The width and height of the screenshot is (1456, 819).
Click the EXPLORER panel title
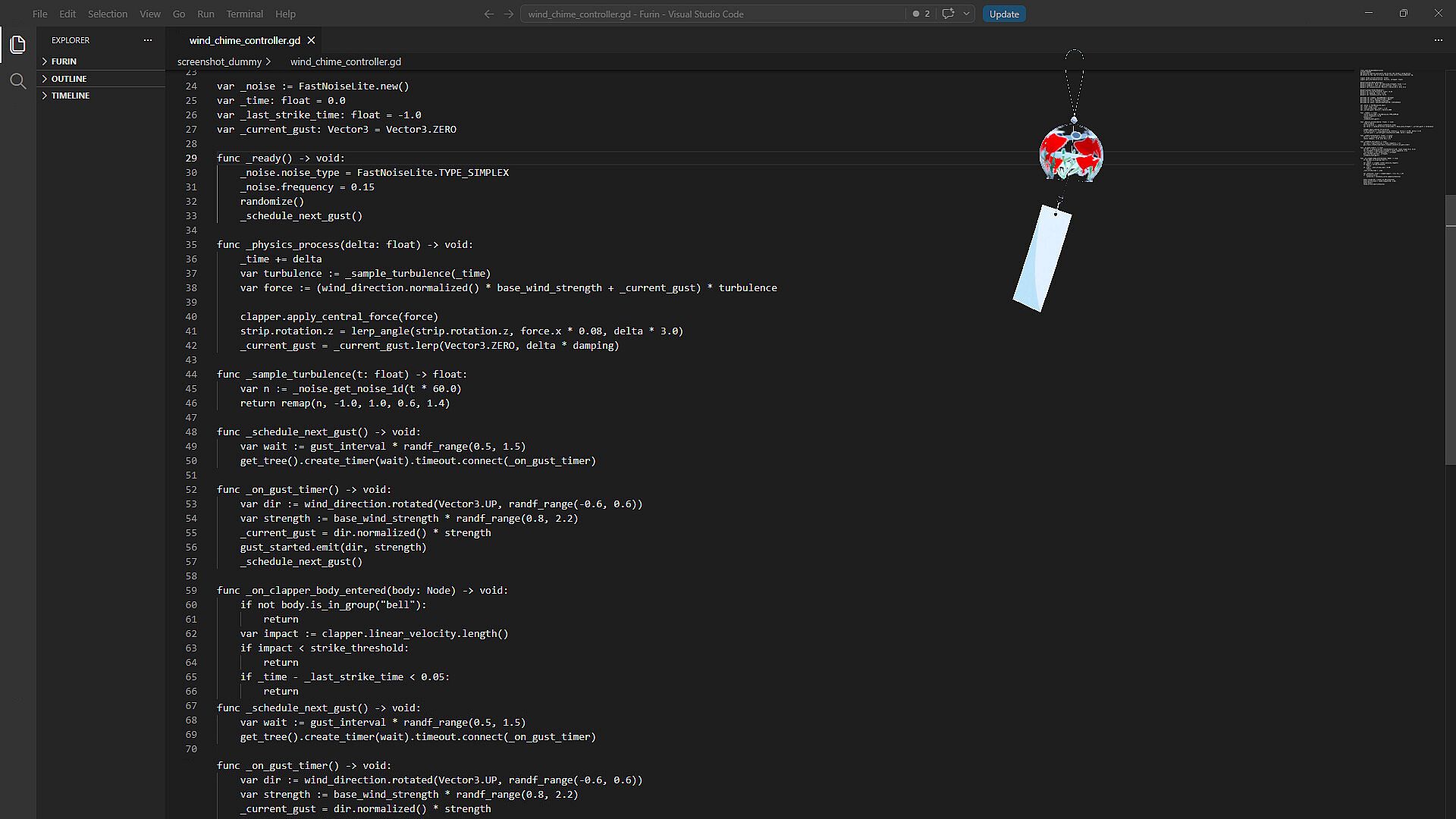point(71,40)
